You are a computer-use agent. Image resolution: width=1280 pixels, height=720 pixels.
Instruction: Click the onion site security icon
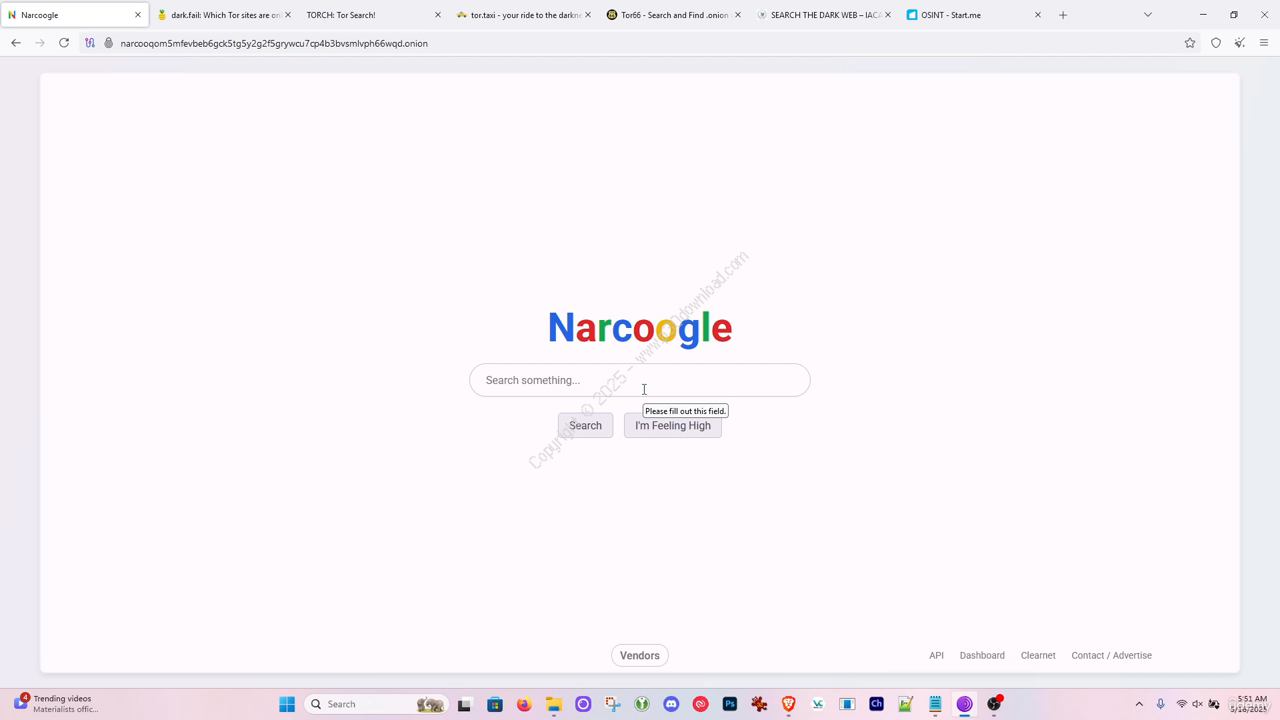(x=109, y=43)
